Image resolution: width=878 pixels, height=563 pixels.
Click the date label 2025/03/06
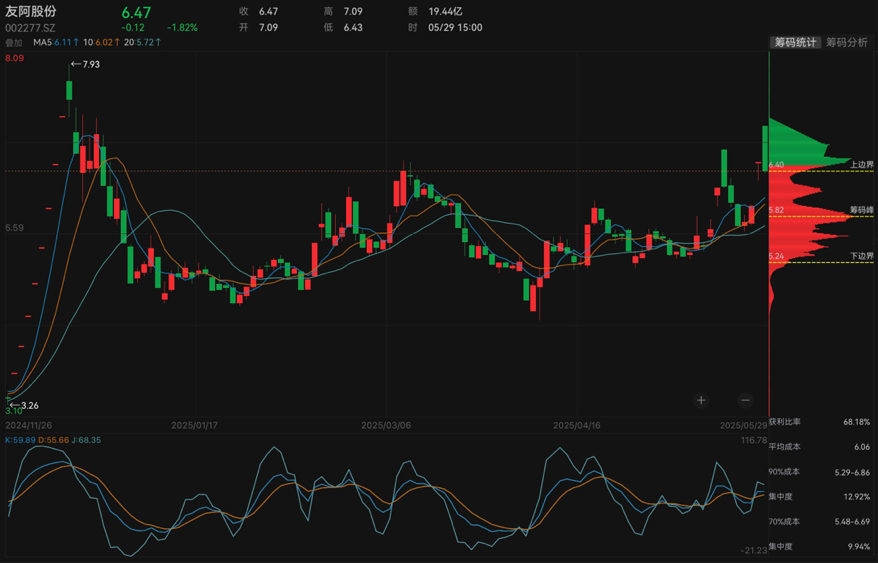[x=386, y=425]
